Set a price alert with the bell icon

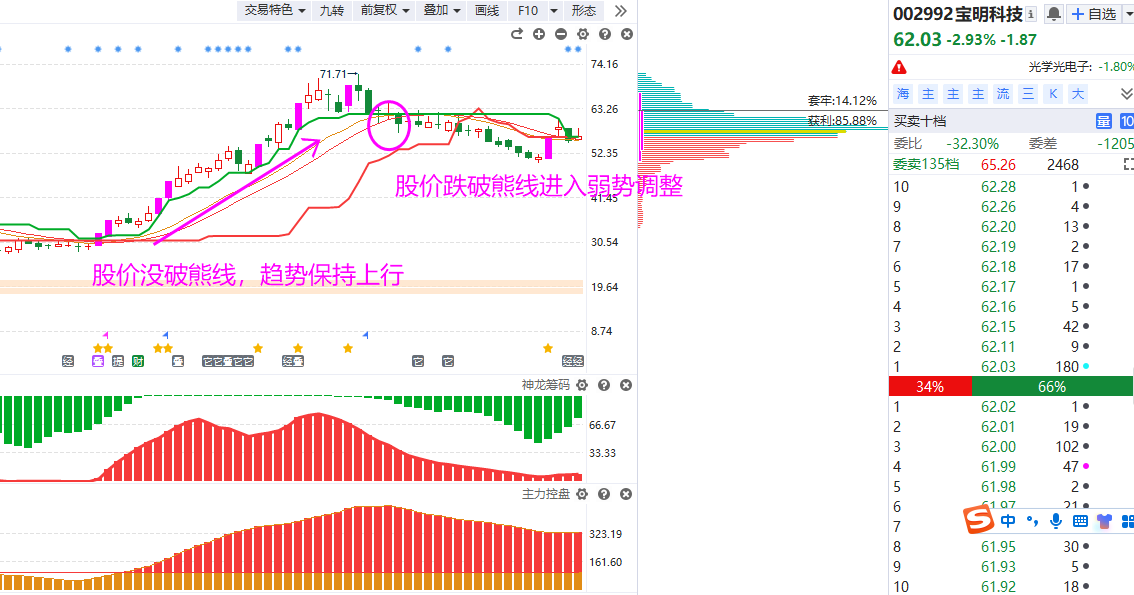[1054, 14]
